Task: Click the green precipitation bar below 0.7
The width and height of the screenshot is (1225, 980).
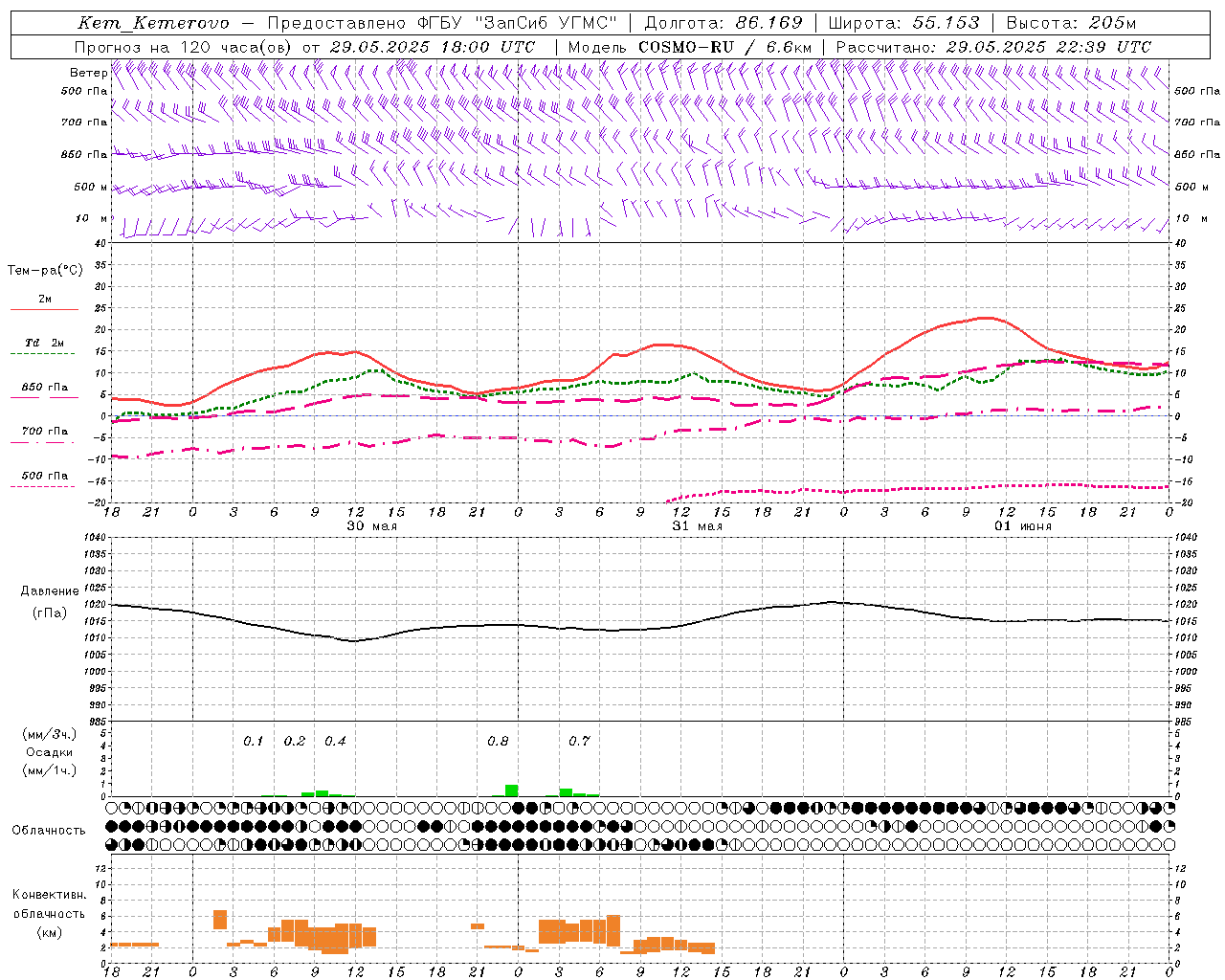Action: 567,792
